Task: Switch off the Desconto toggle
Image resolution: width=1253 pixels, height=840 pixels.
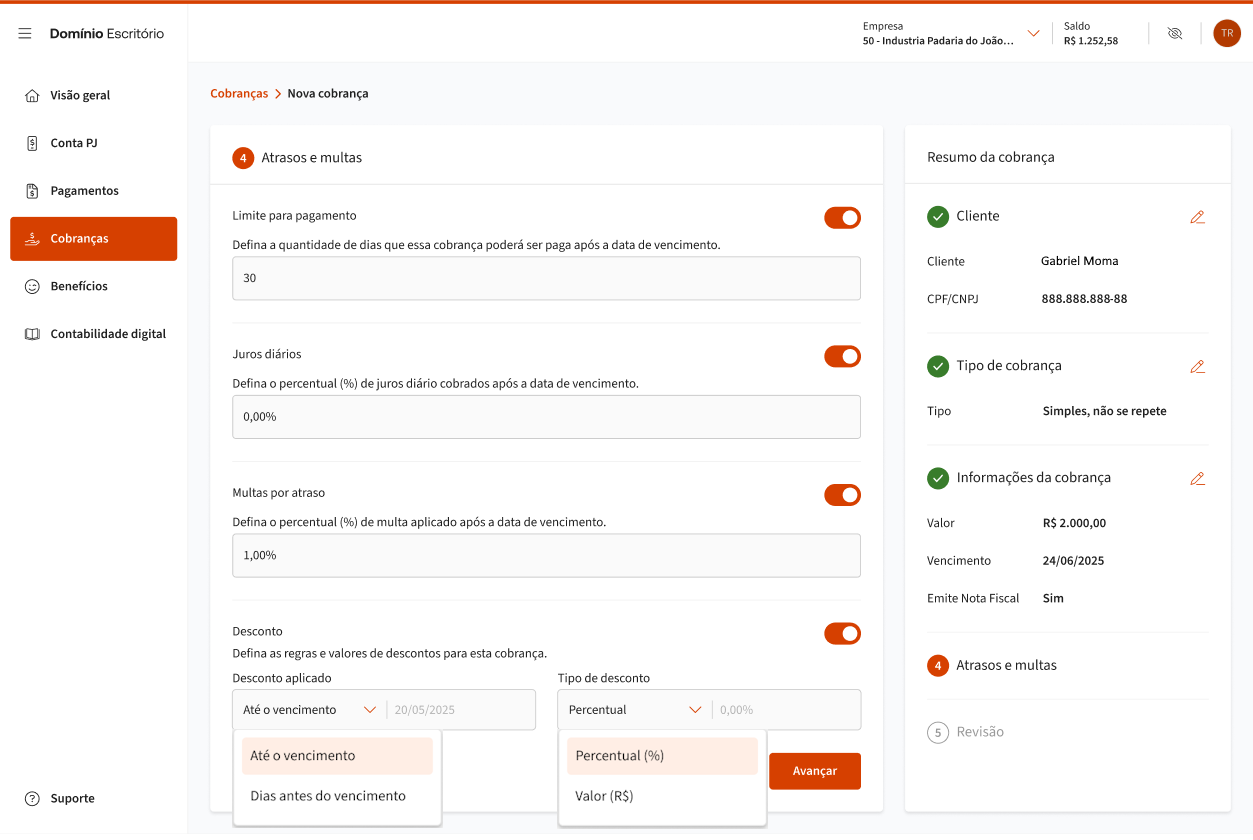Action: click(842, 634)
